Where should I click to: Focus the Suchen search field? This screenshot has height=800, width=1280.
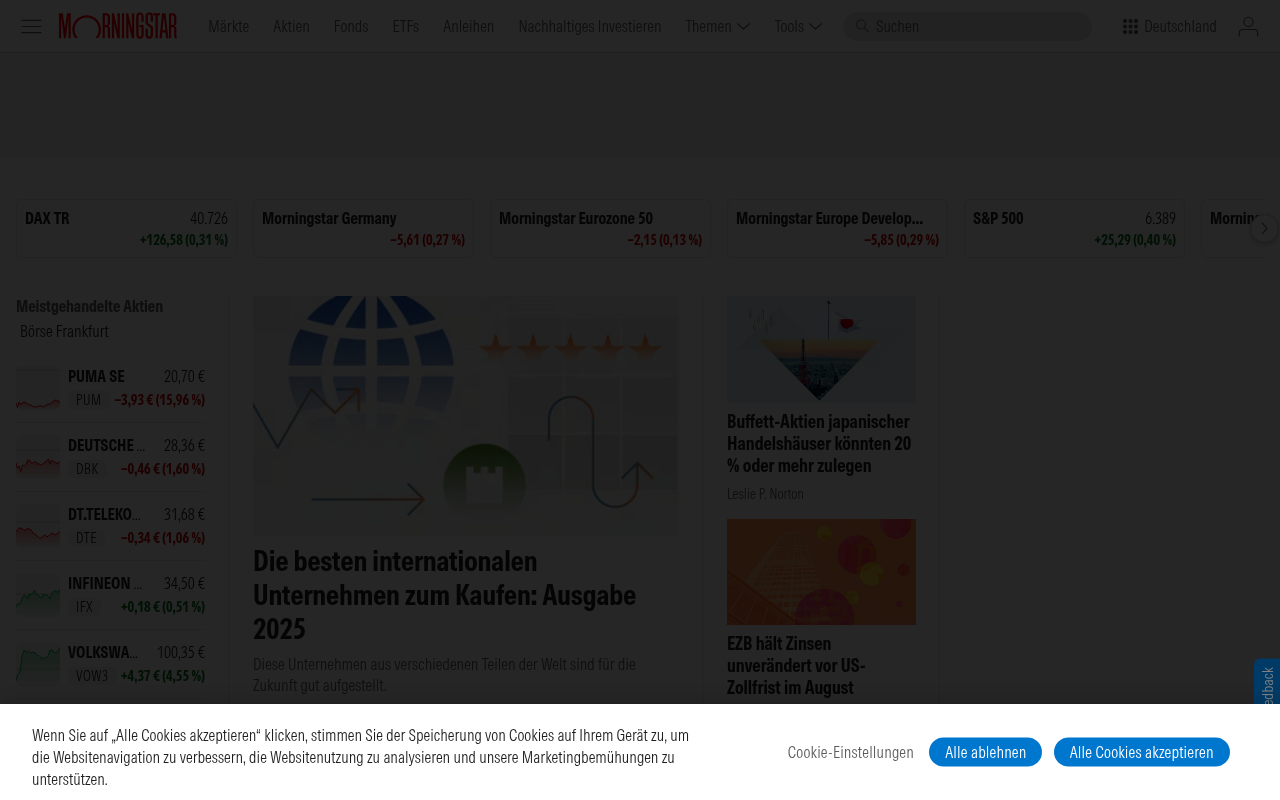pyautogui.click(x=968, y=26)
